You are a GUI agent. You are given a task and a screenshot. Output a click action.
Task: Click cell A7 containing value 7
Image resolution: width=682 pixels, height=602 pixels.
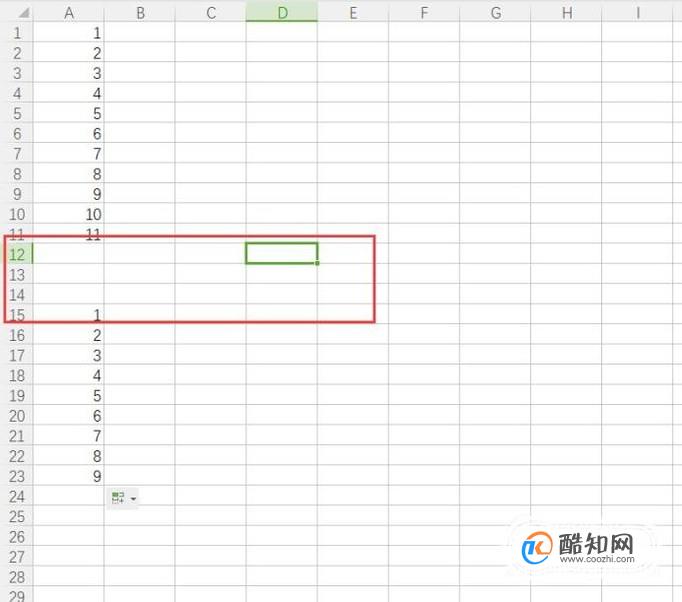(69, 154)
